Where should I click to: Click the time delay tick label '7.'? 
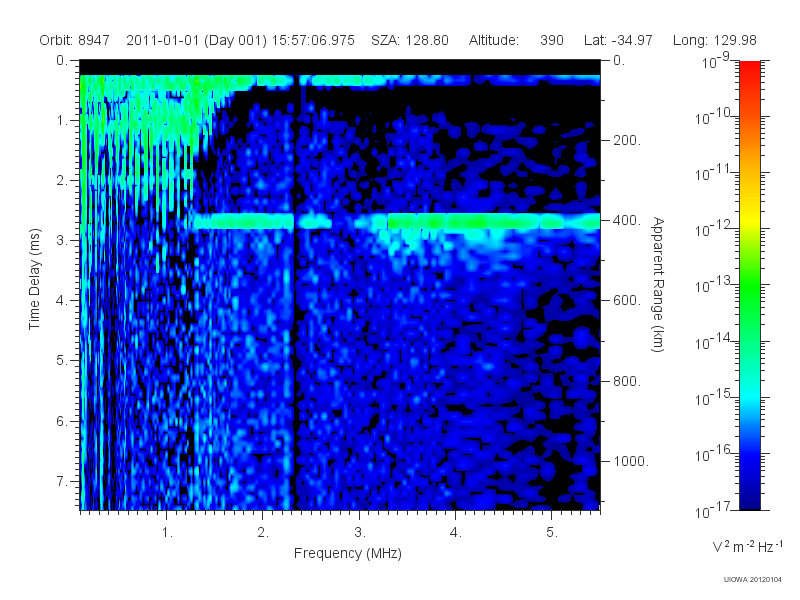pyautogui.click(x=62, y=481)
